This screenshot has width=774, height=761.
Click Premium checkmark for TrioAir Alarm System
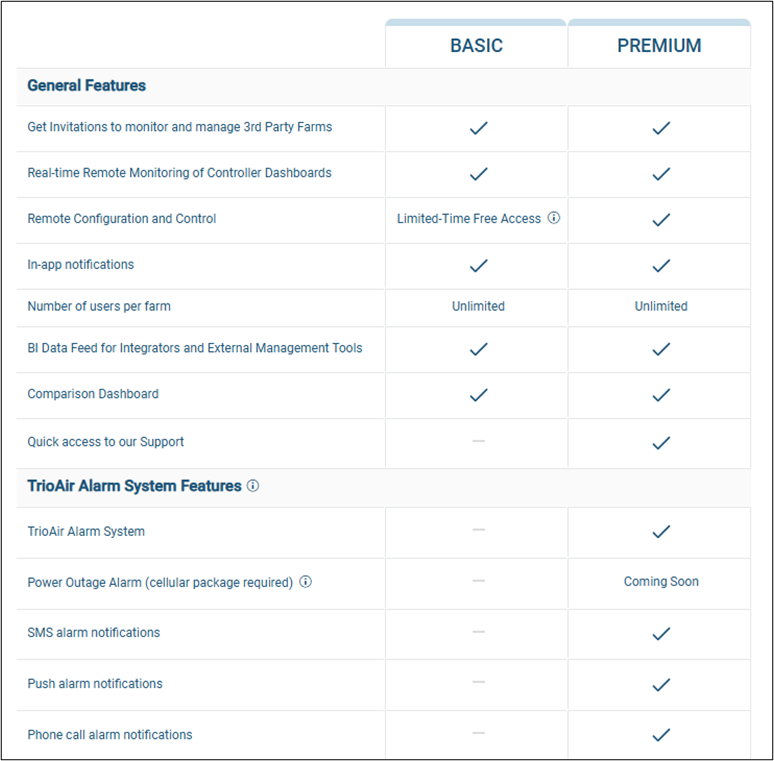point(660,532)
